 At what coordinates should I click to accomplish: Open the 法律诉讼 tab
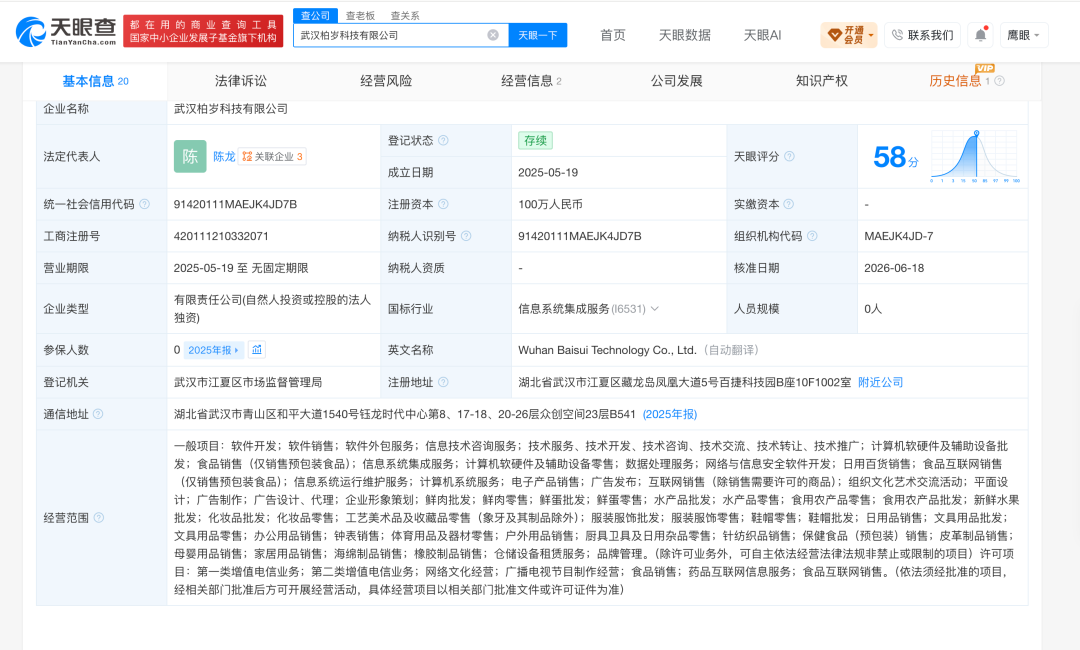tap(240, 81)
